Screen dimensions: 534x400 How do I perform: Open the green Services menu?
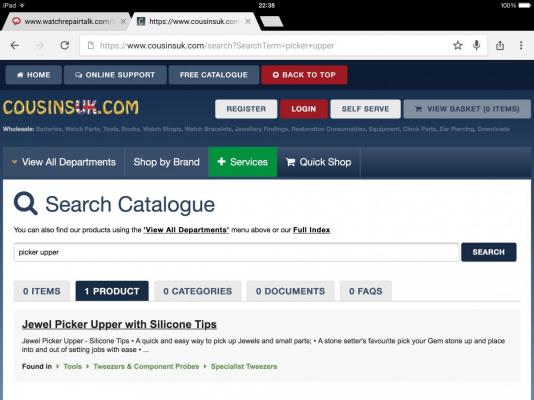pyautogui.click(x=242, y=162)
